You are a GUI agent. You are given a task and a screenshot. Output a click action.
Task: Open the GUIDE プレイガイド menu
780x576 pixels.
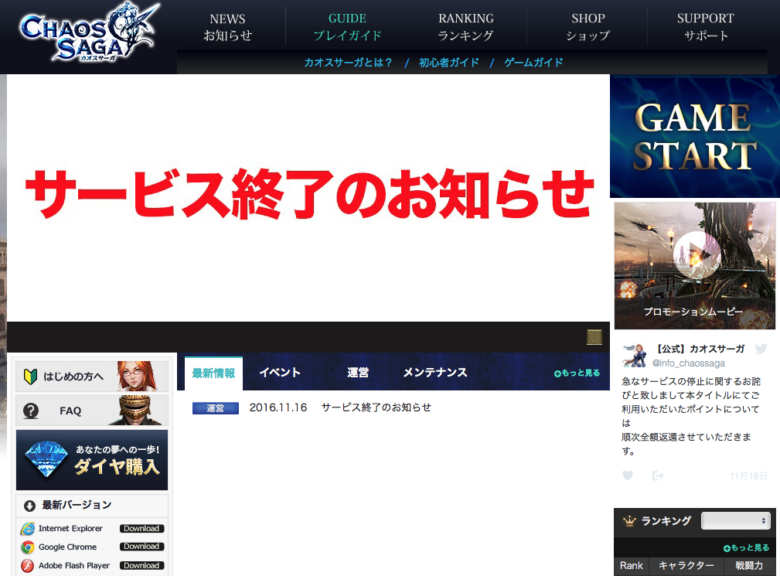347,27
